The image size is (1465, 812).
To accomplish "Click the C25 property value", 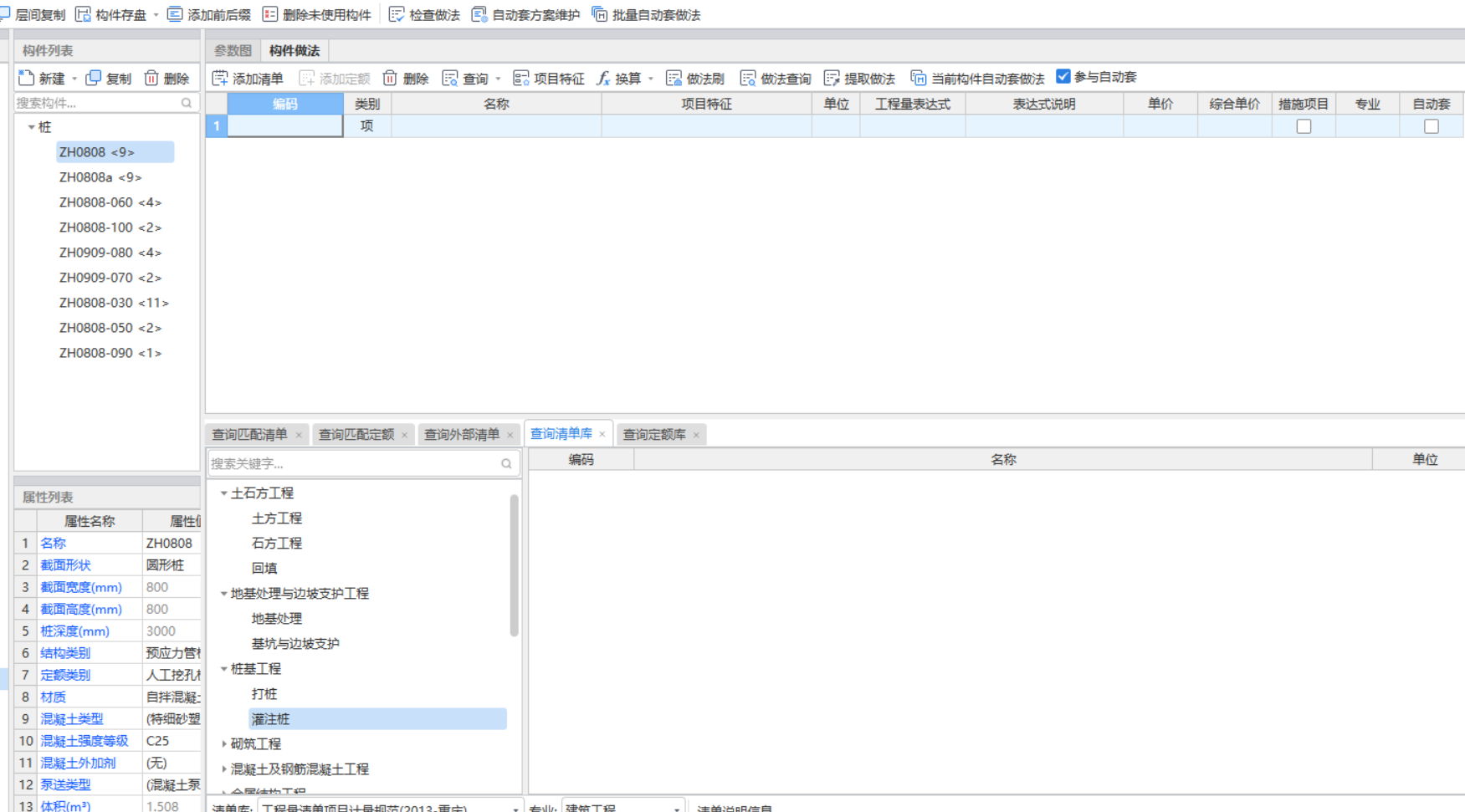I will [157, 741].
